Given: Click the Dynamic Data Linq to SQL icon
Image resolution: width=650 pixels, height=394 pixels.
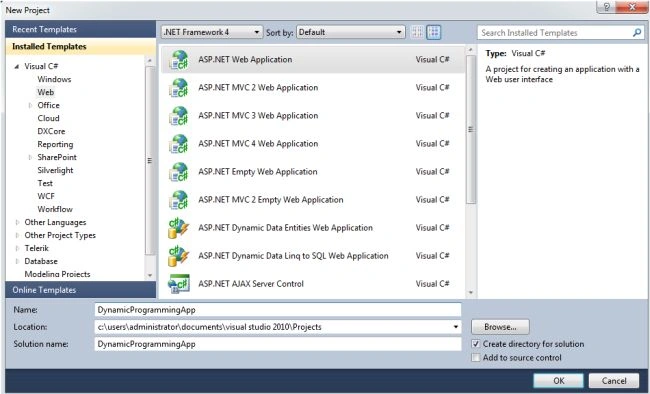Looking at the screenshot, I should click(179, 256).
